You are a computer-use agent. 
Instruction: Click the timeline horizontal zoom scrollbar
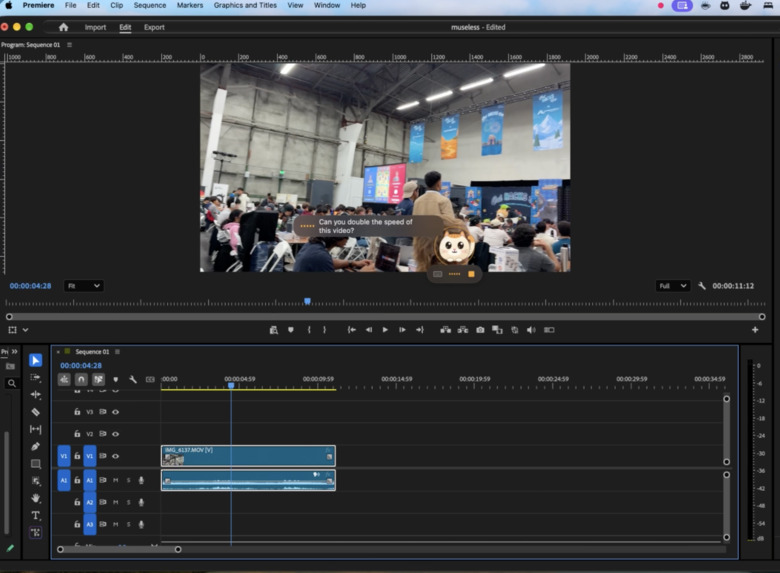pyautogui.click(x=119, y=549)
